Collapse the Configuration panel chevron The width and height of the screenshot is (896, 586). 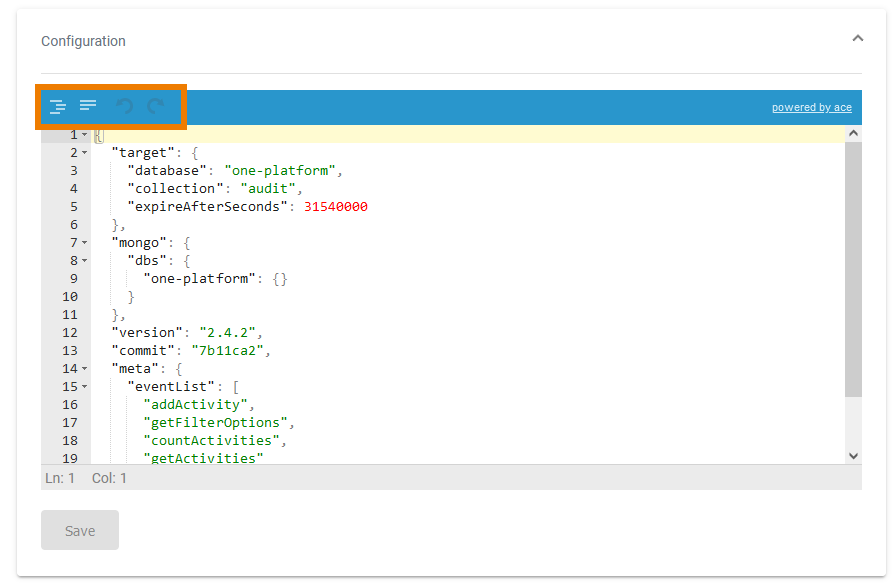[x=858, y=37]
